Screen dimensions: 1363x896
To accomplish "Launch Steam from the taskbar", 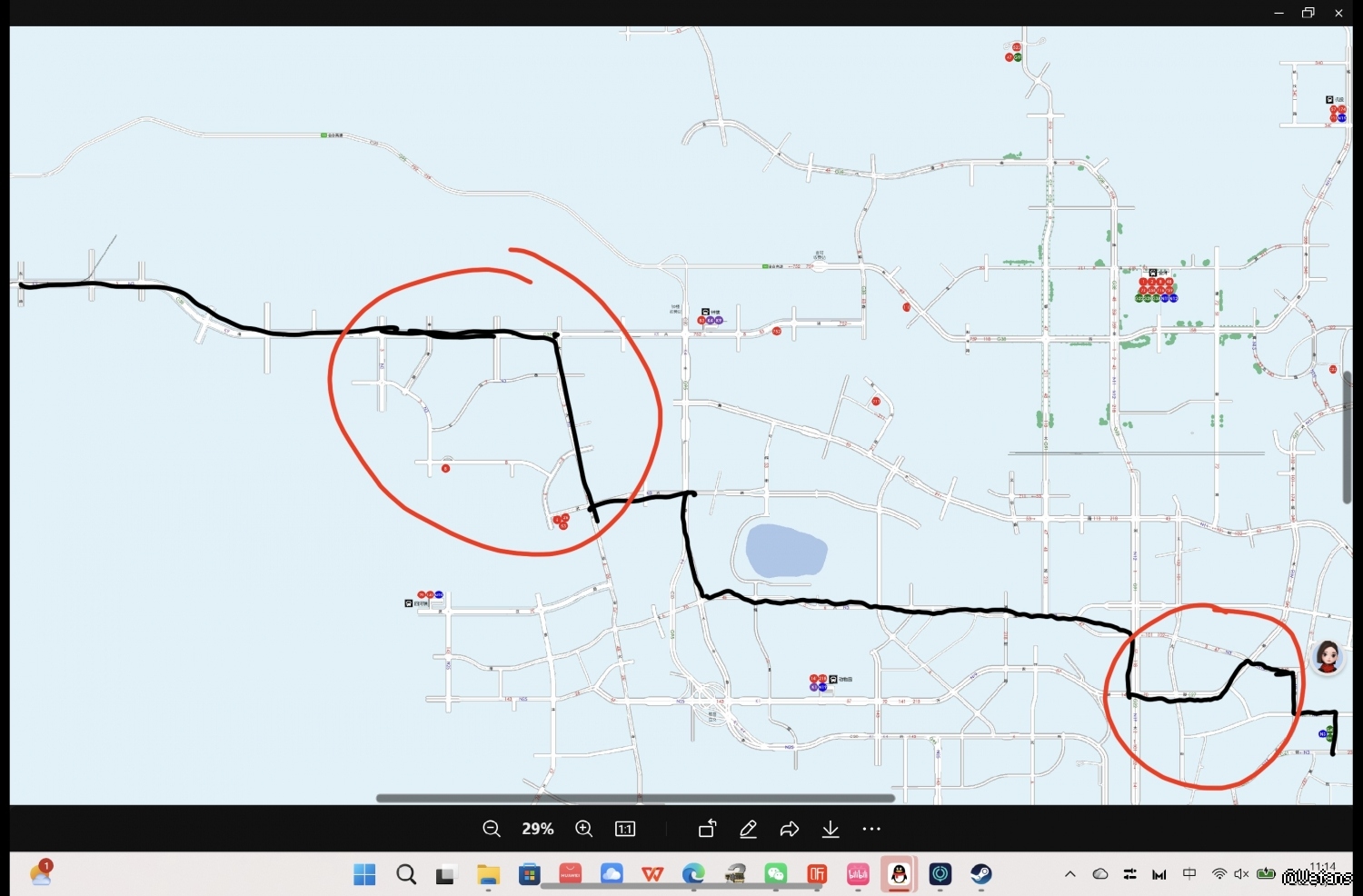I will [981, 874].
